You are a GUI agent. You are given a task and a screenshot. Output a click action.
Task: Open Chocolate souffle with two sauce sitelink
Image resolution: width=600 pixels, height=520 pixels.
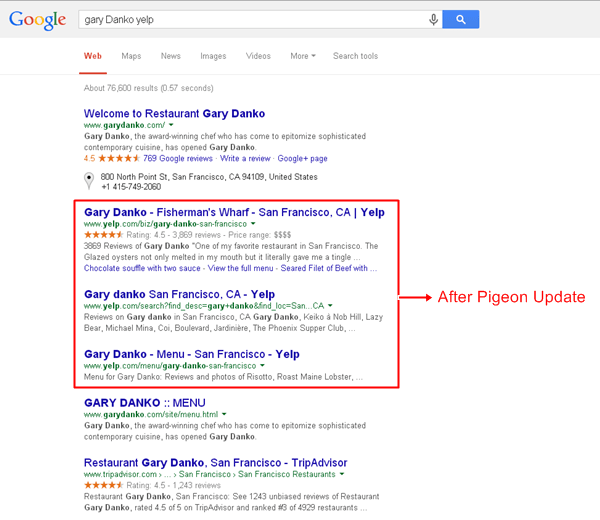(x=142, y=268)
